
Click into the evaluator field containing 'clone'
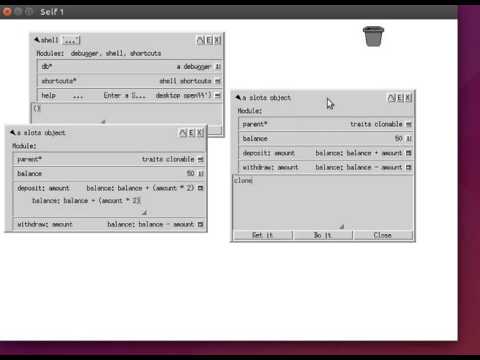323,202
